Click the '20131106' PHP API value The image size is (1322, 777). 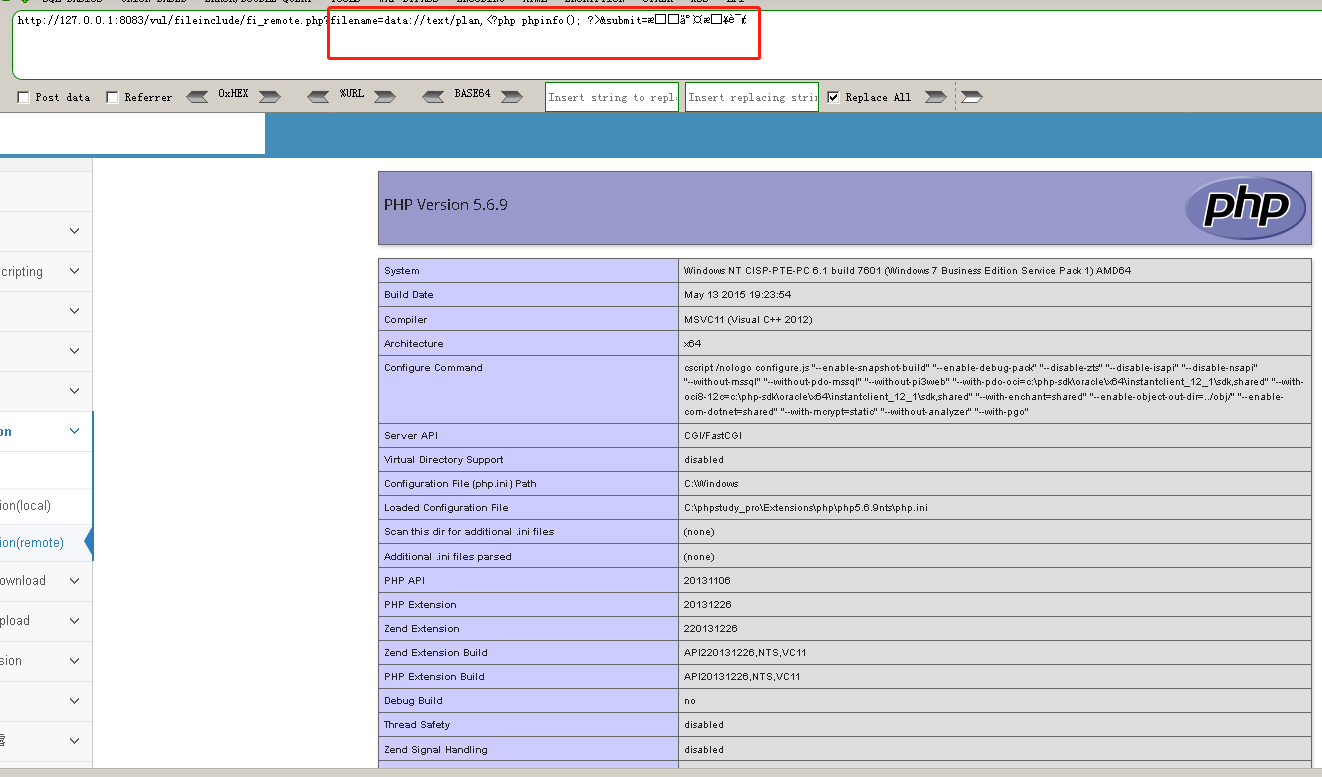(x=707, y=581)
